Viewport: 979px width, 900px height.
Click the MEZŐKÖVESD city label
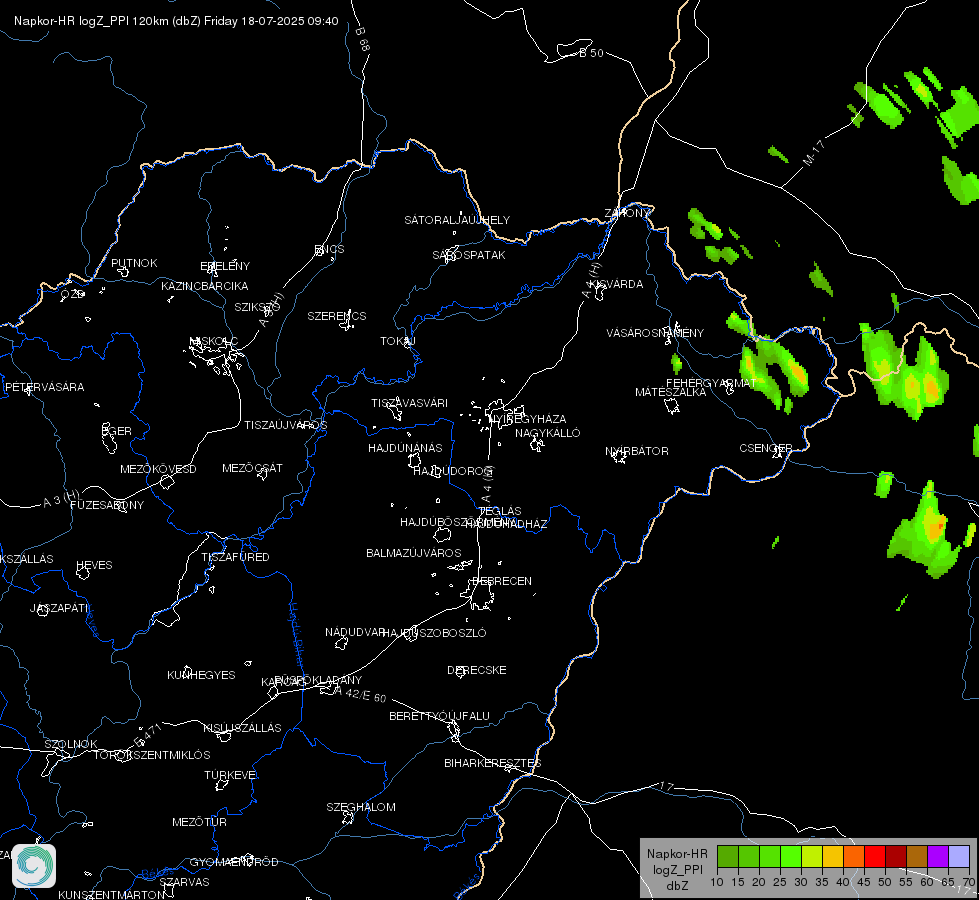pos(158,469)
